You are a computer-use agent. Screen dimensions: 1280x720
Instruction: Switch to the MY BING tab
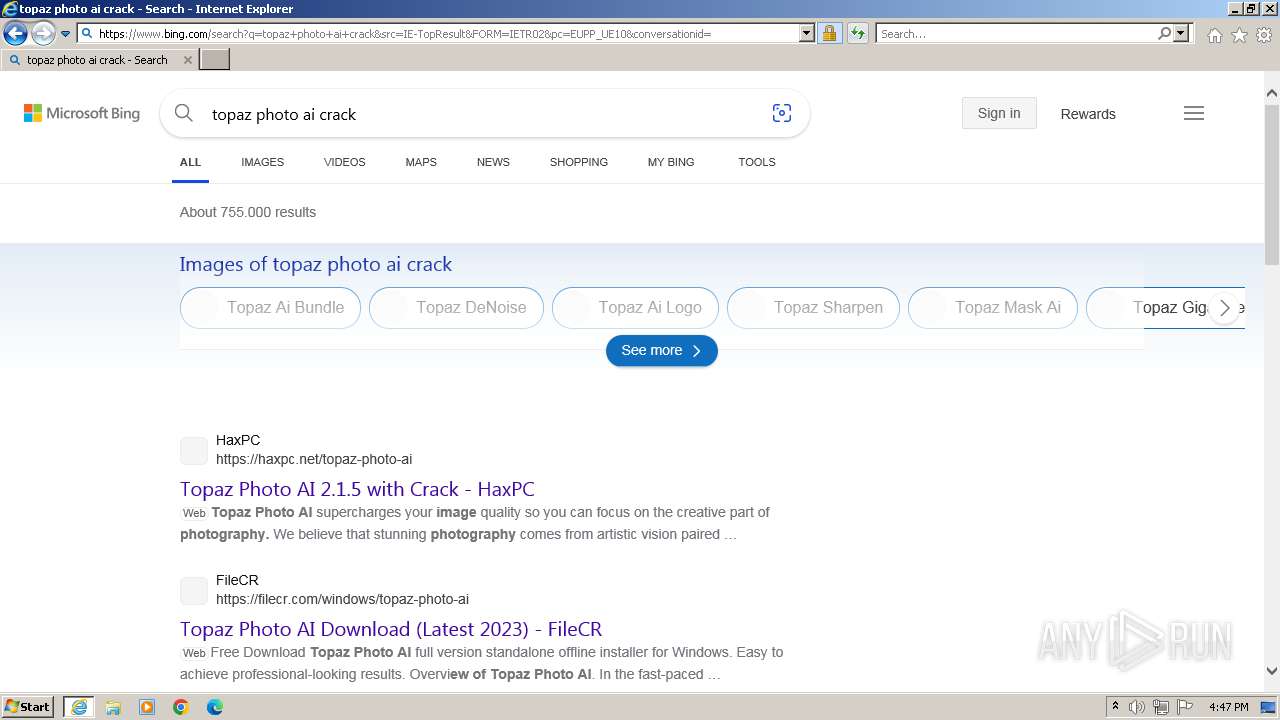671,162
